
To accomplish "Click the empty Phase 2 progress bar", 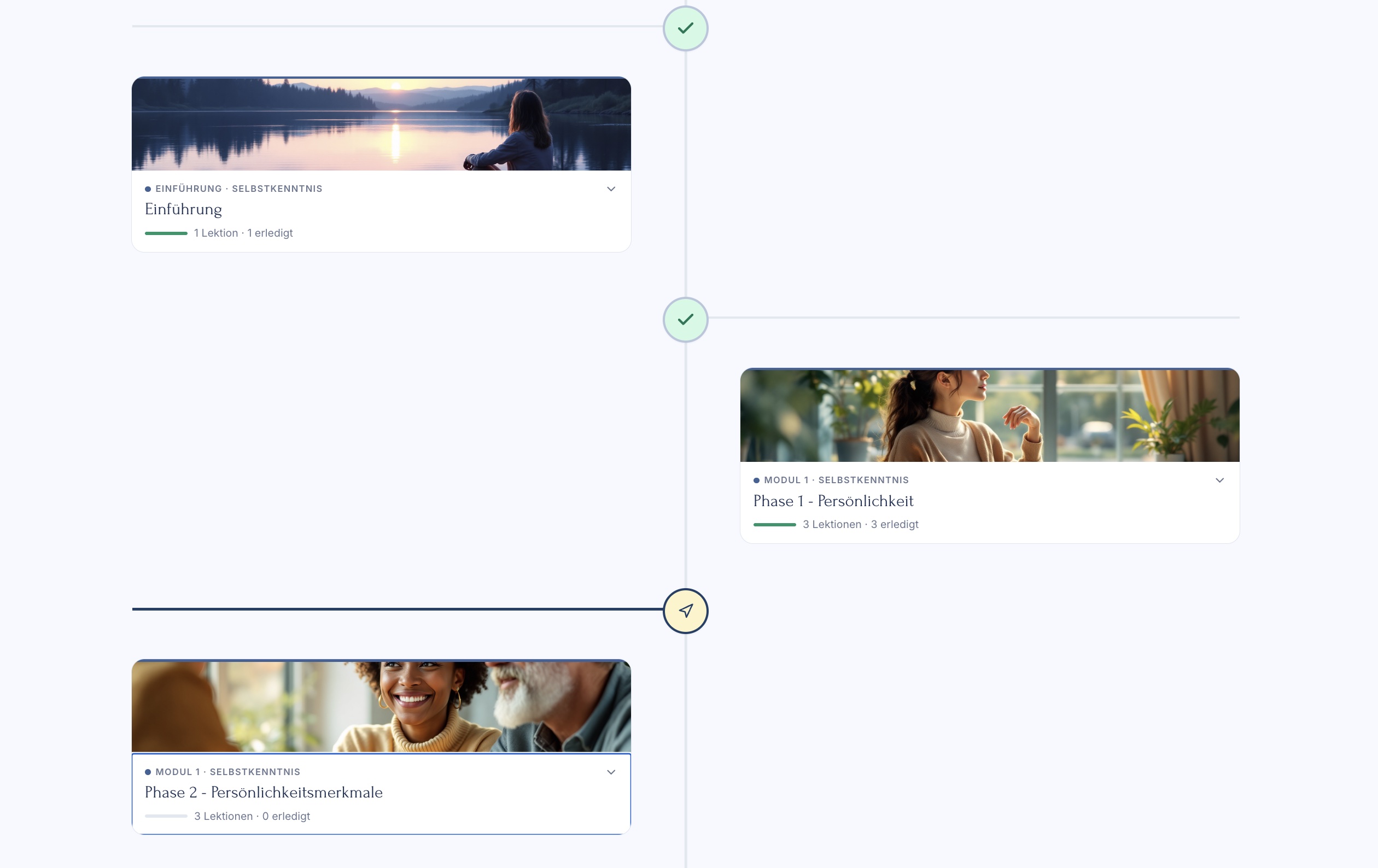I will (x=166, y=817).
